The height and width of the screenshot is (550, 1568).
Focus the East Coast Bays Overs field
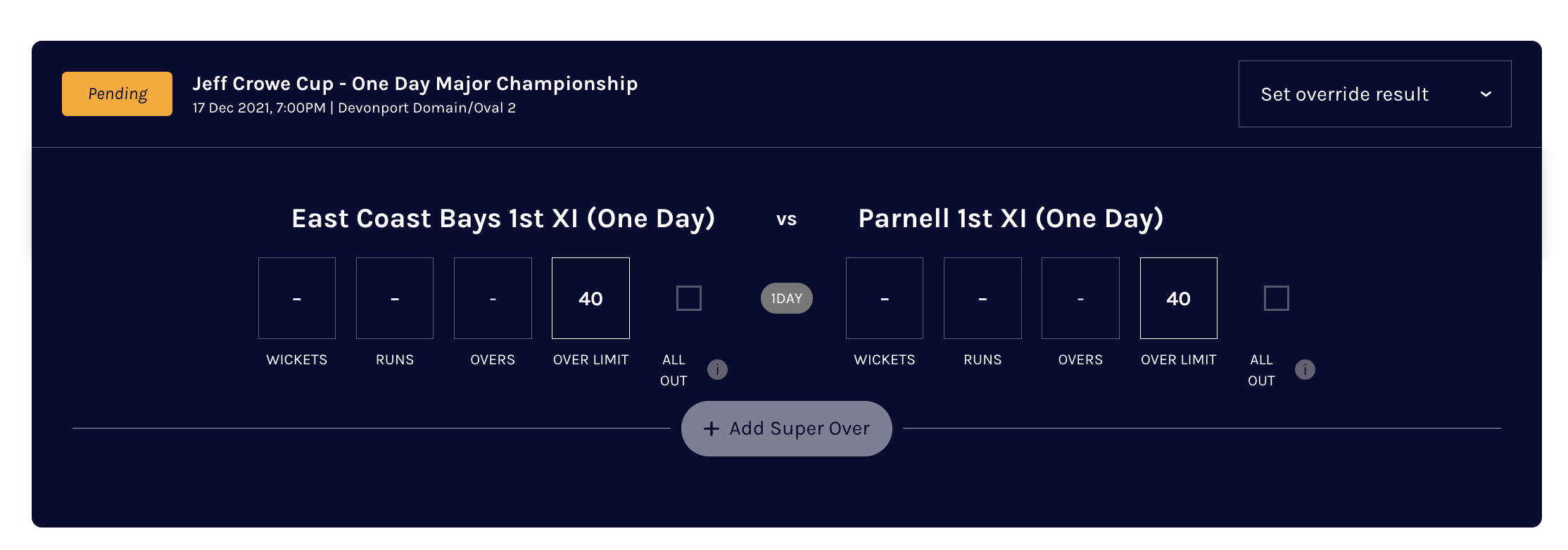click(x=493, y=298)
